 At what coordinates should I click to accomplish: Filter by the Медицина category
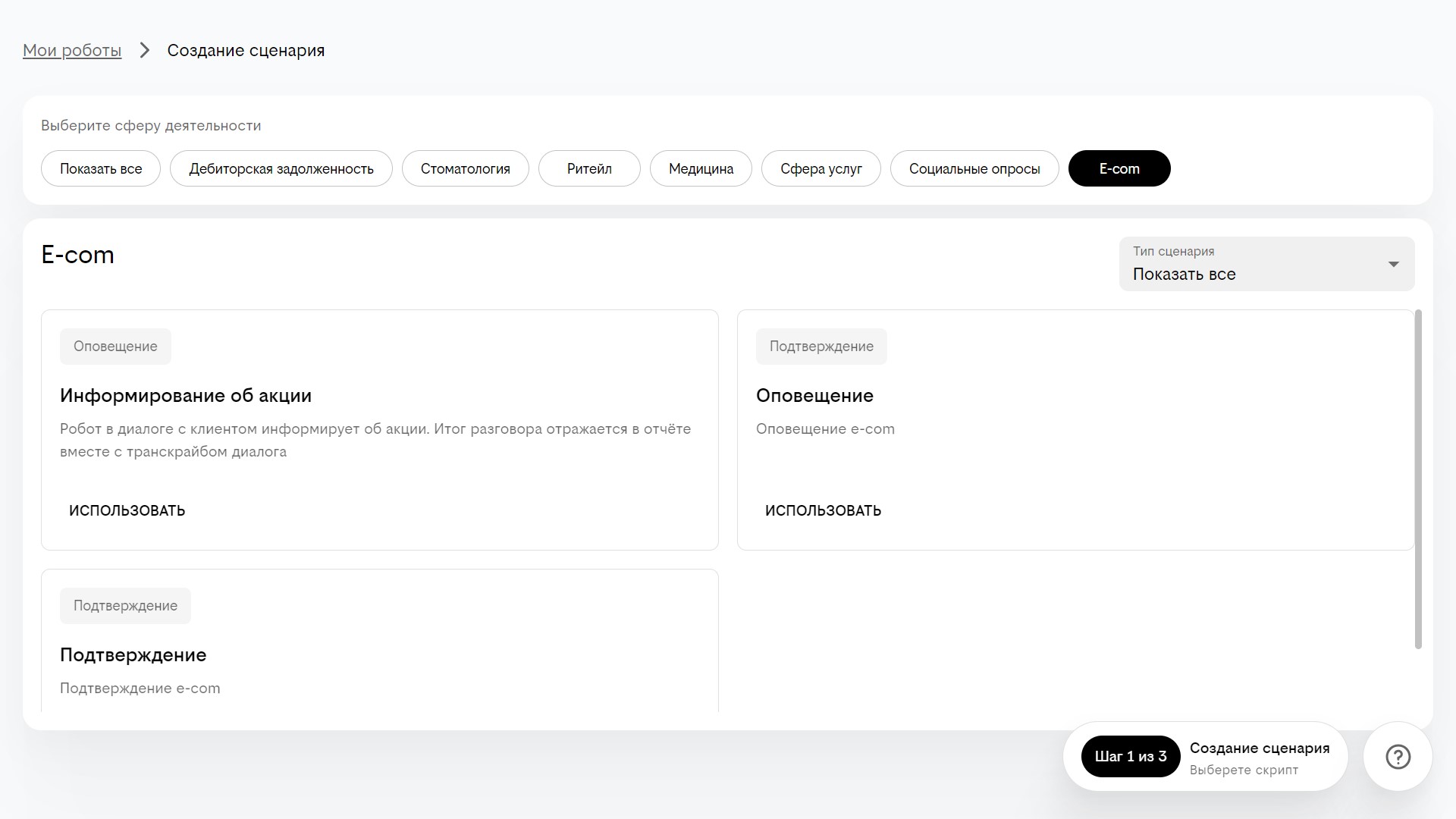point(701,168)
